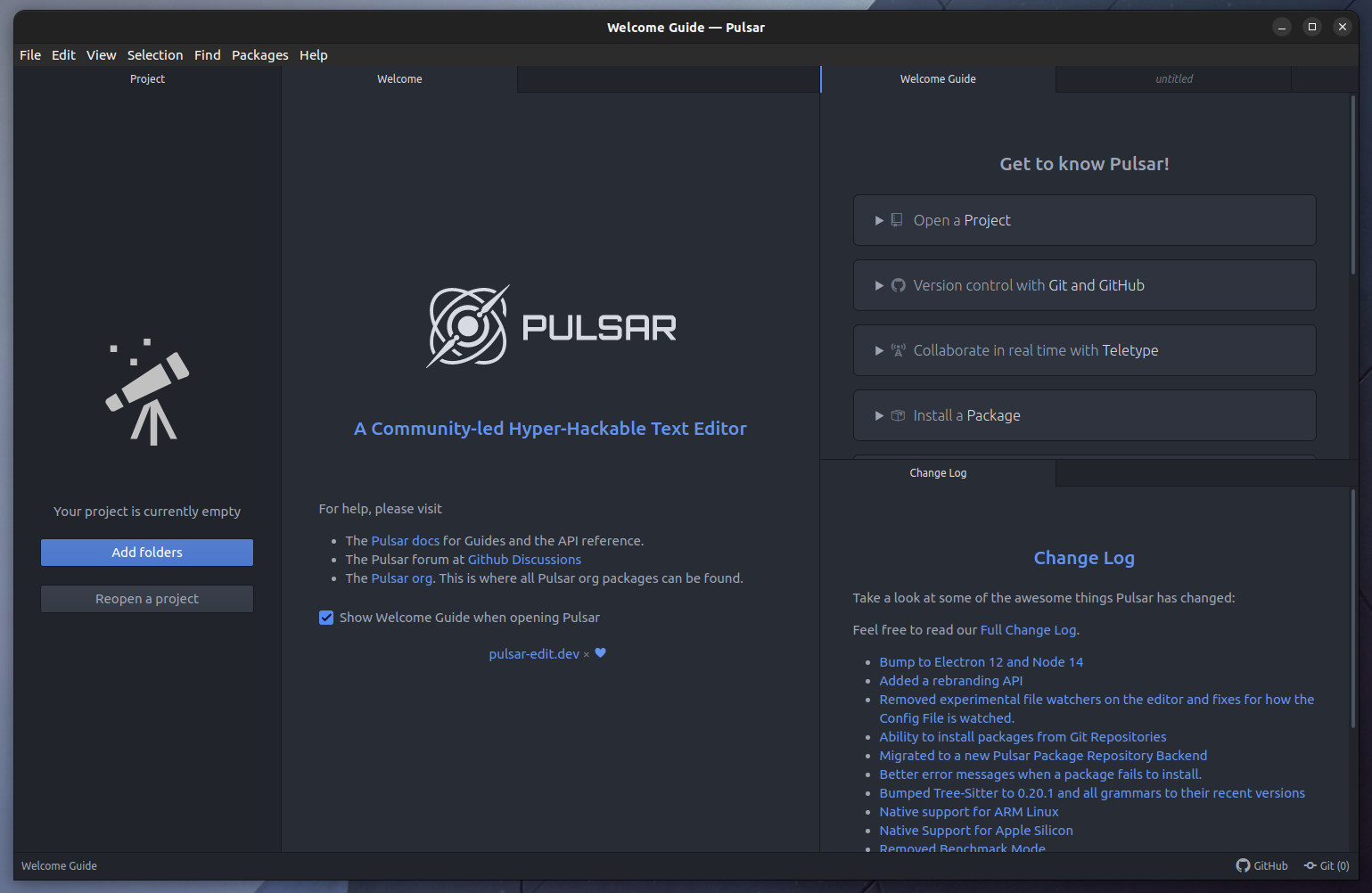Open Better error messages when package fails entry
The height and width of the screenshot is (893, 1372).
coord(1040,774)
